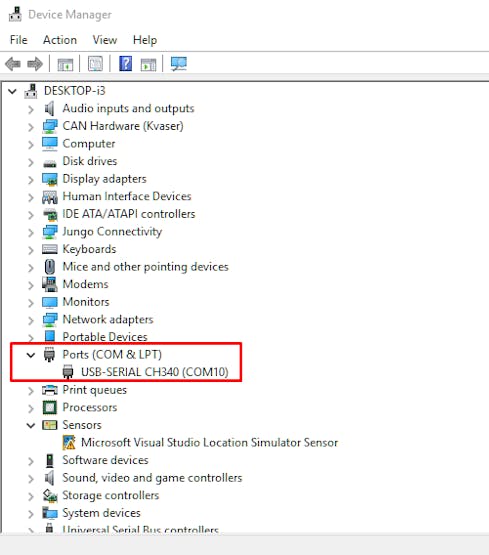Collapse the Ports (COM & LPT) node
This screenshot has width=489, height=555.
click(31, 355)
